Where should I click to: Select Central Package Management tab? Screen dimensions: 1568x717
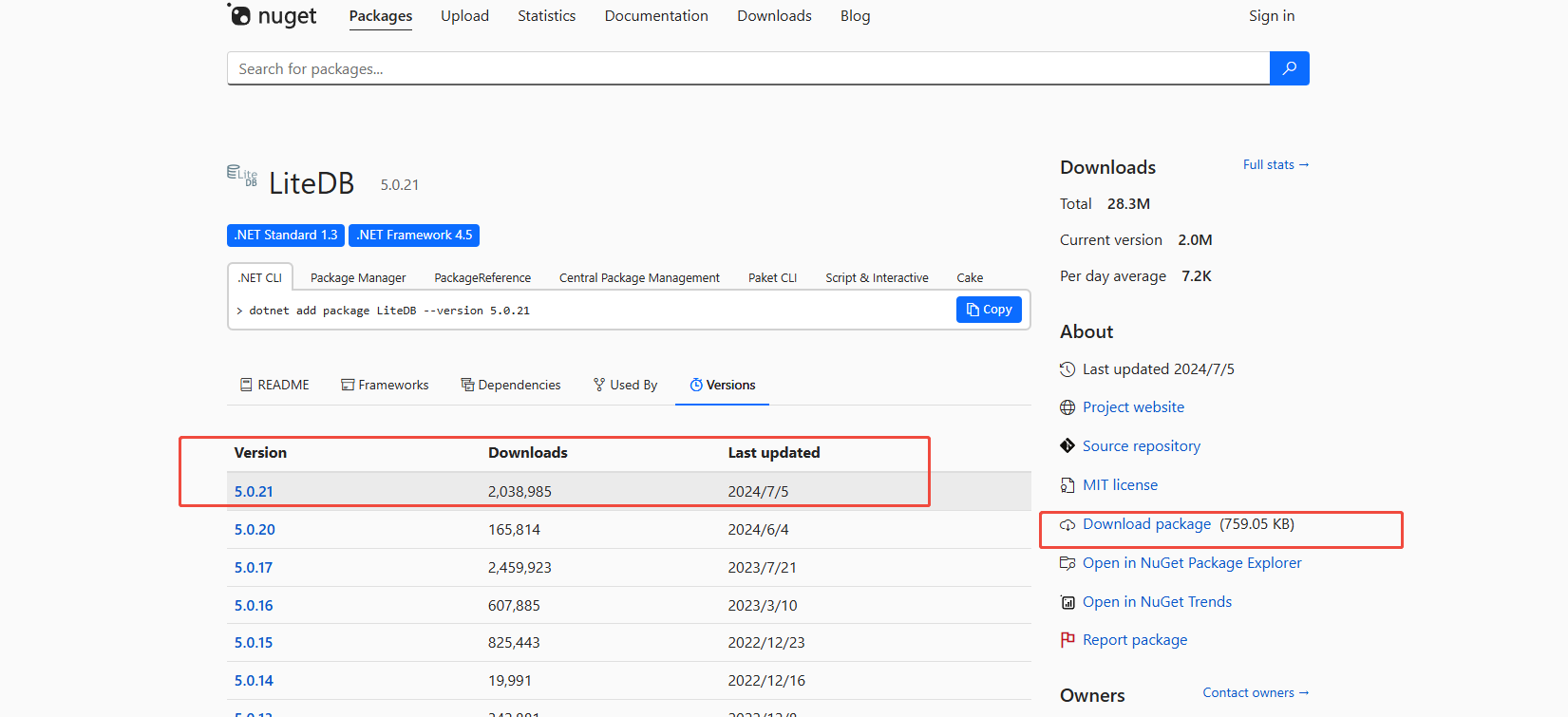pos(639,277)
